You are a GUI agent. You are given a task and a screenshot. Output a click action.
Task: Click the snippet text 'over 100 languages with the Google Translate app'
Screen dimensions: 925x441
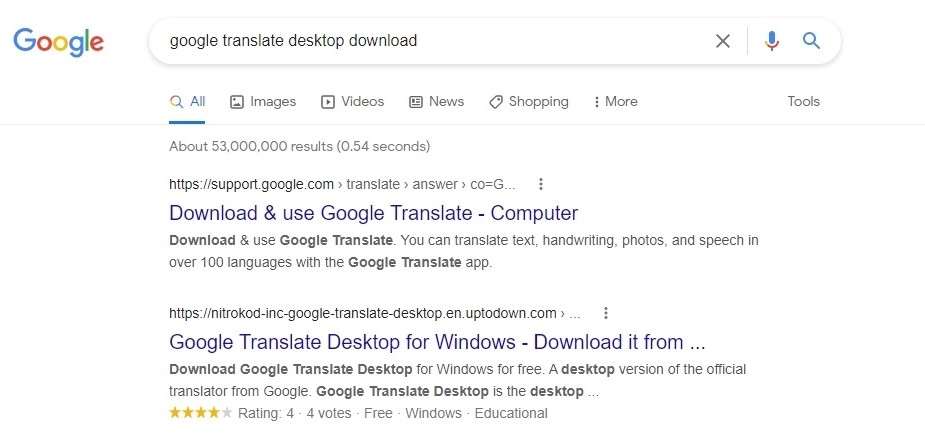pyautogui.click(x=330, y=262)
